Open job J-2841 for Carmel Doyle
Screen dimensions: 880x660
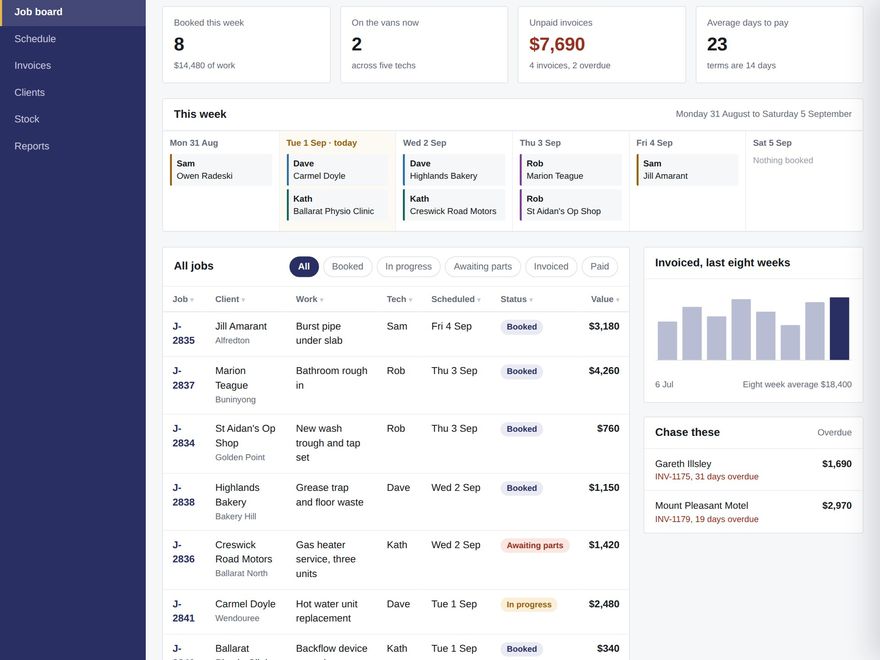coord(184,611)
